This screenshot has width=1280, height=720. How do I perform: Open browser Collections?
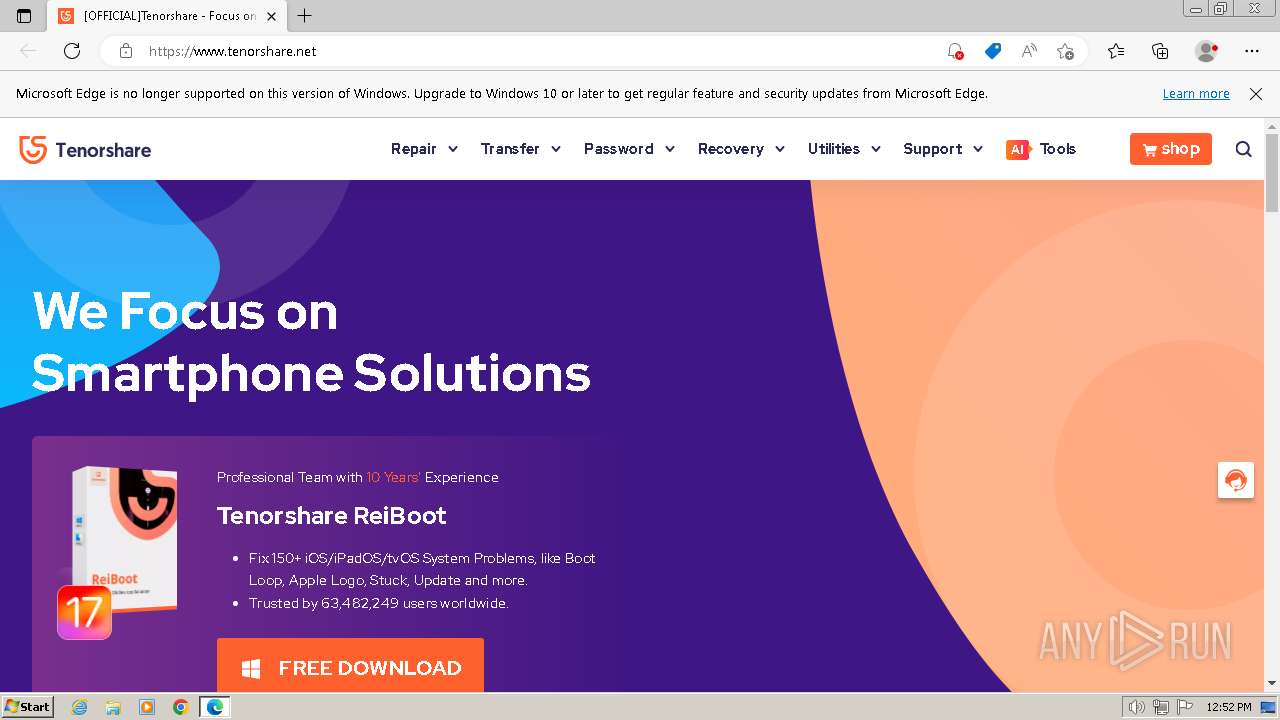click(x=1160, y=51)
